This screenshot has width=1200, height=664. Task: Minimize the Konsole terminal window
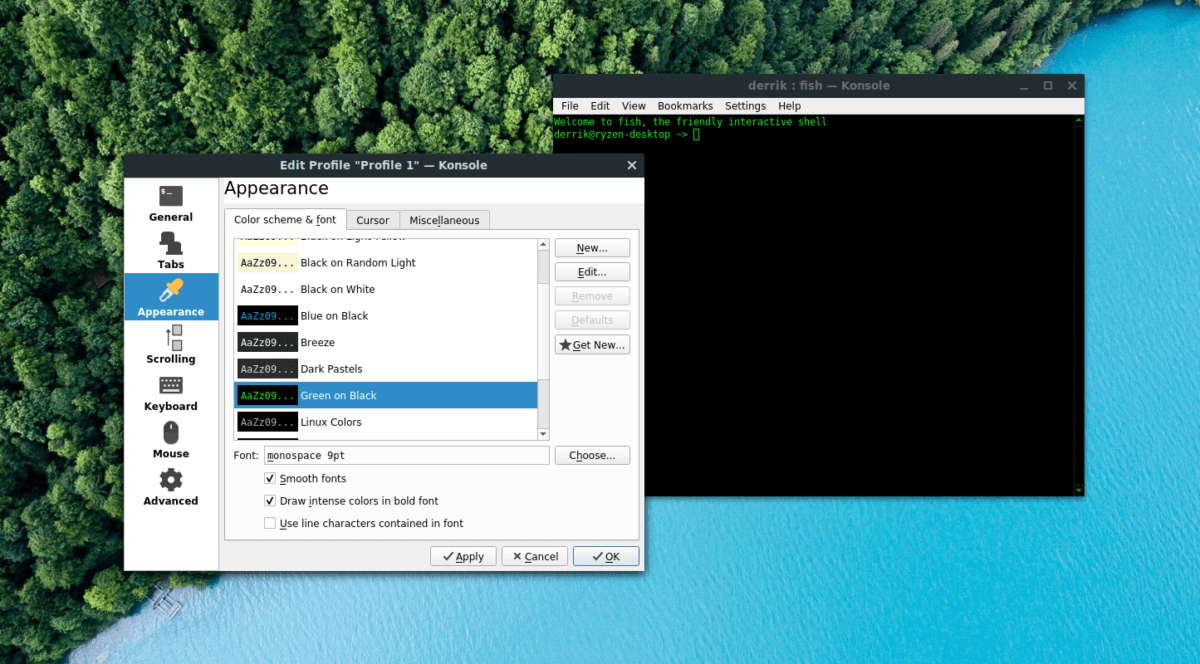pos(1024,86)
